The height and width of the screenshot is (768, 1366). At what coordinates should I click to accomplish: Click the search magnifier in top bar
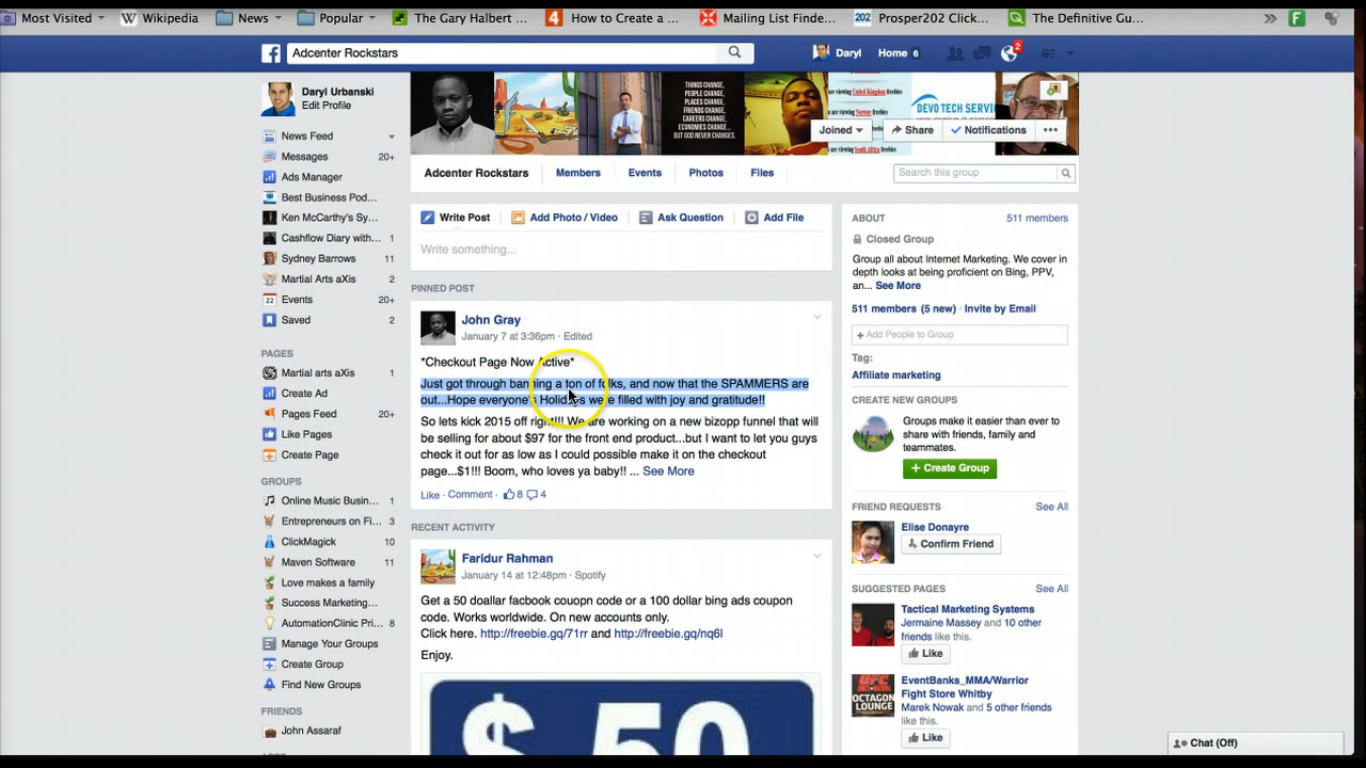pos(735,52)
